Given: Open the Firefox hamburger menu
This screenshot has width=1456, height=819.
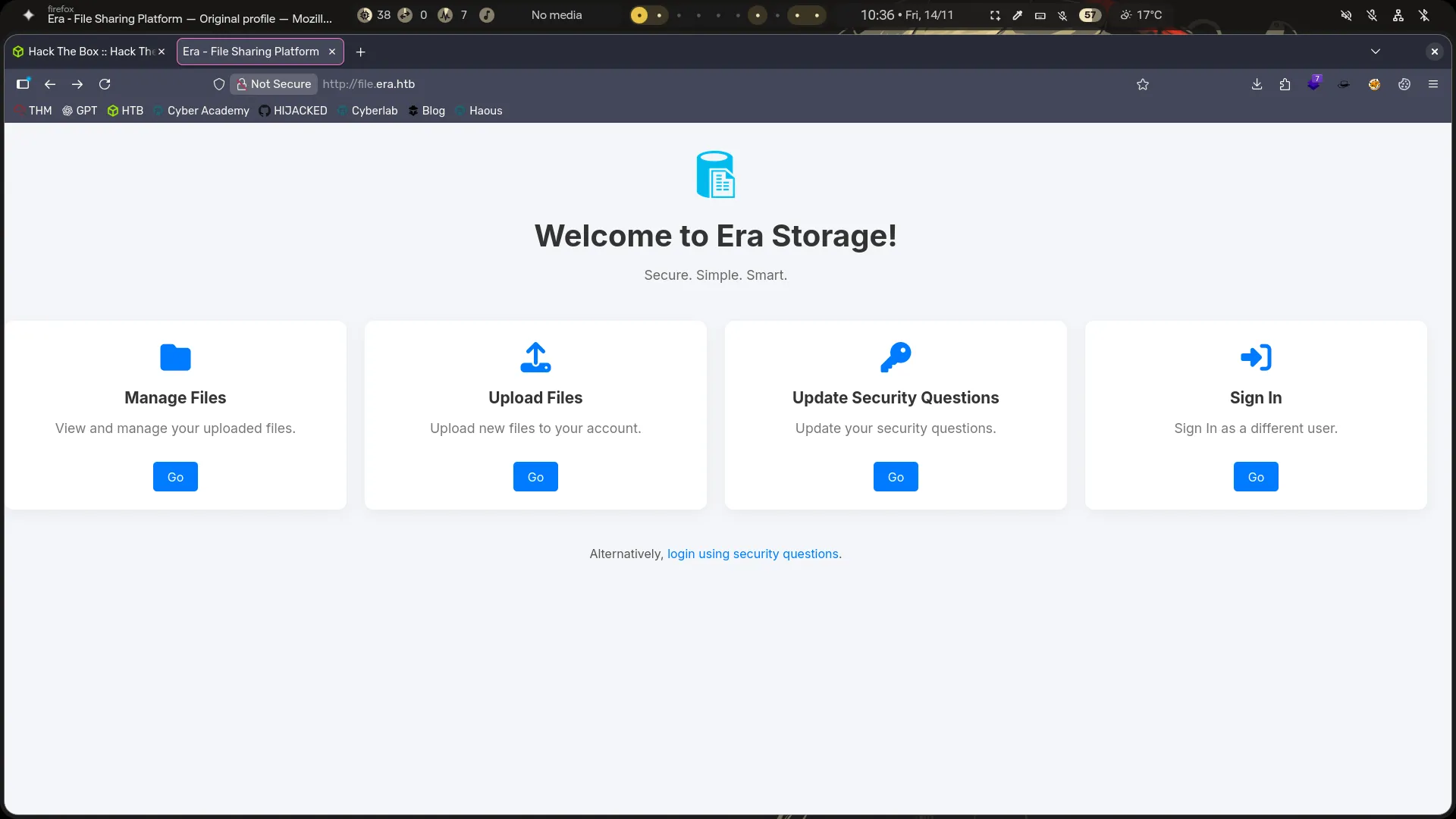Looking at the screenshot, I should pyautogui.click(x=1433, y=84).
